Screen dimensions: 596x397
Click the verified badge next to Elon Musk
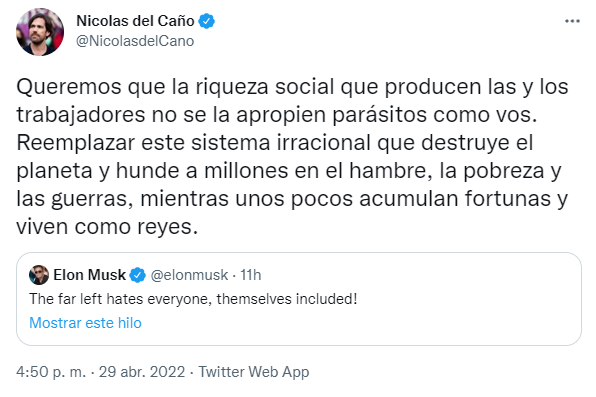coord(138,275)
